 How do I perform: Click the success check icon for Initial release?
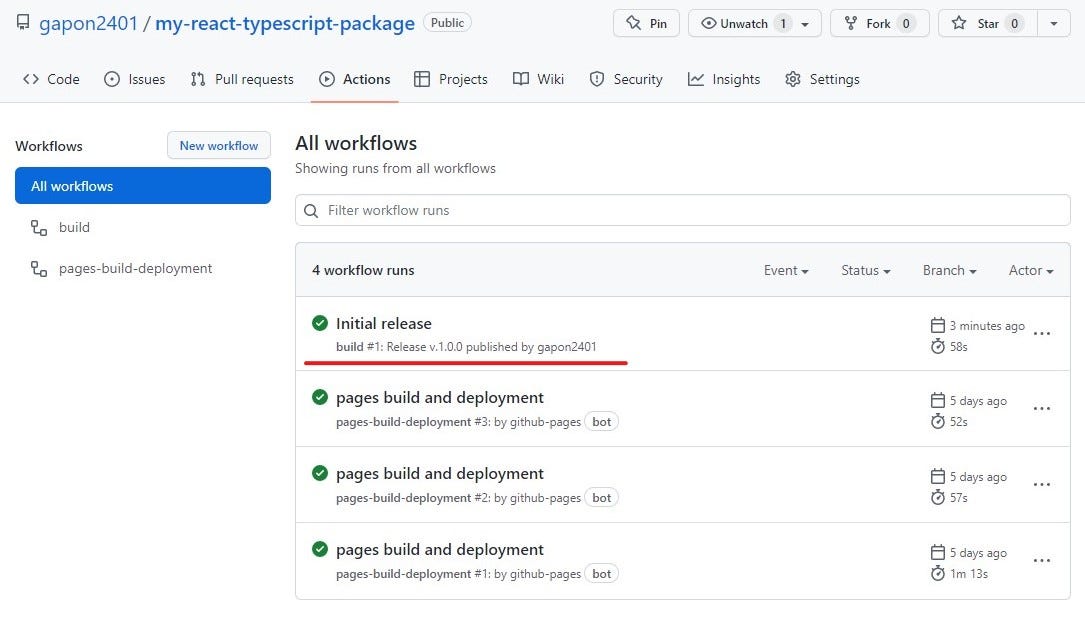(320, 322)
